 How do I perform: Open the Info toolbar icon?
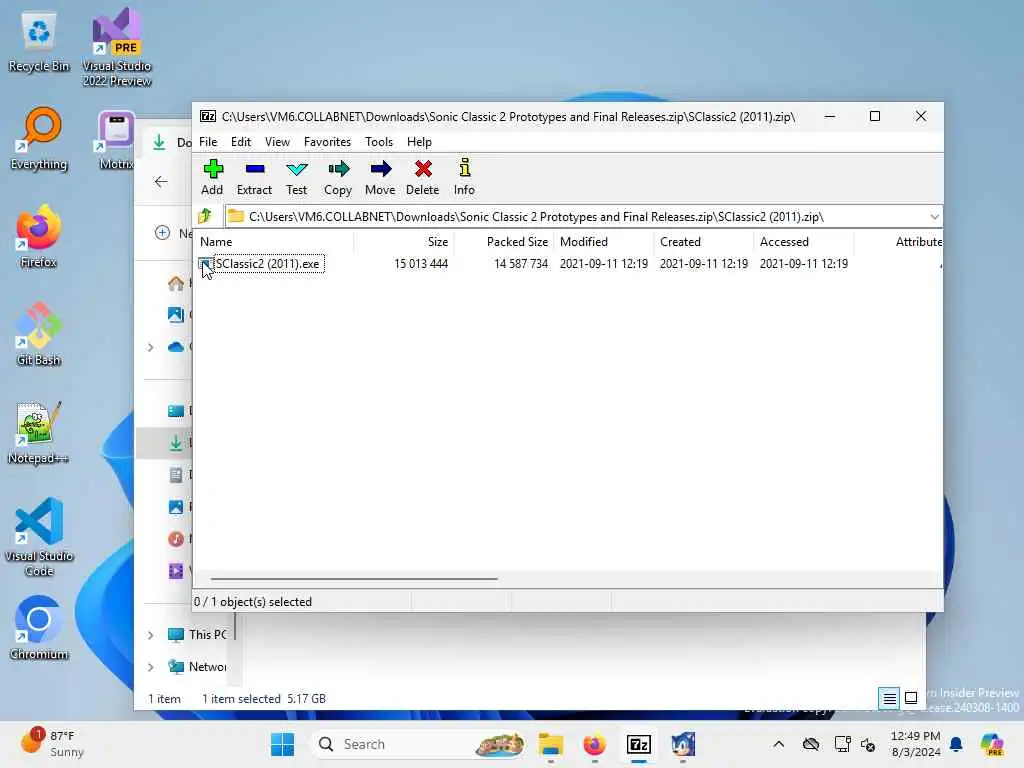coord(464,177)
